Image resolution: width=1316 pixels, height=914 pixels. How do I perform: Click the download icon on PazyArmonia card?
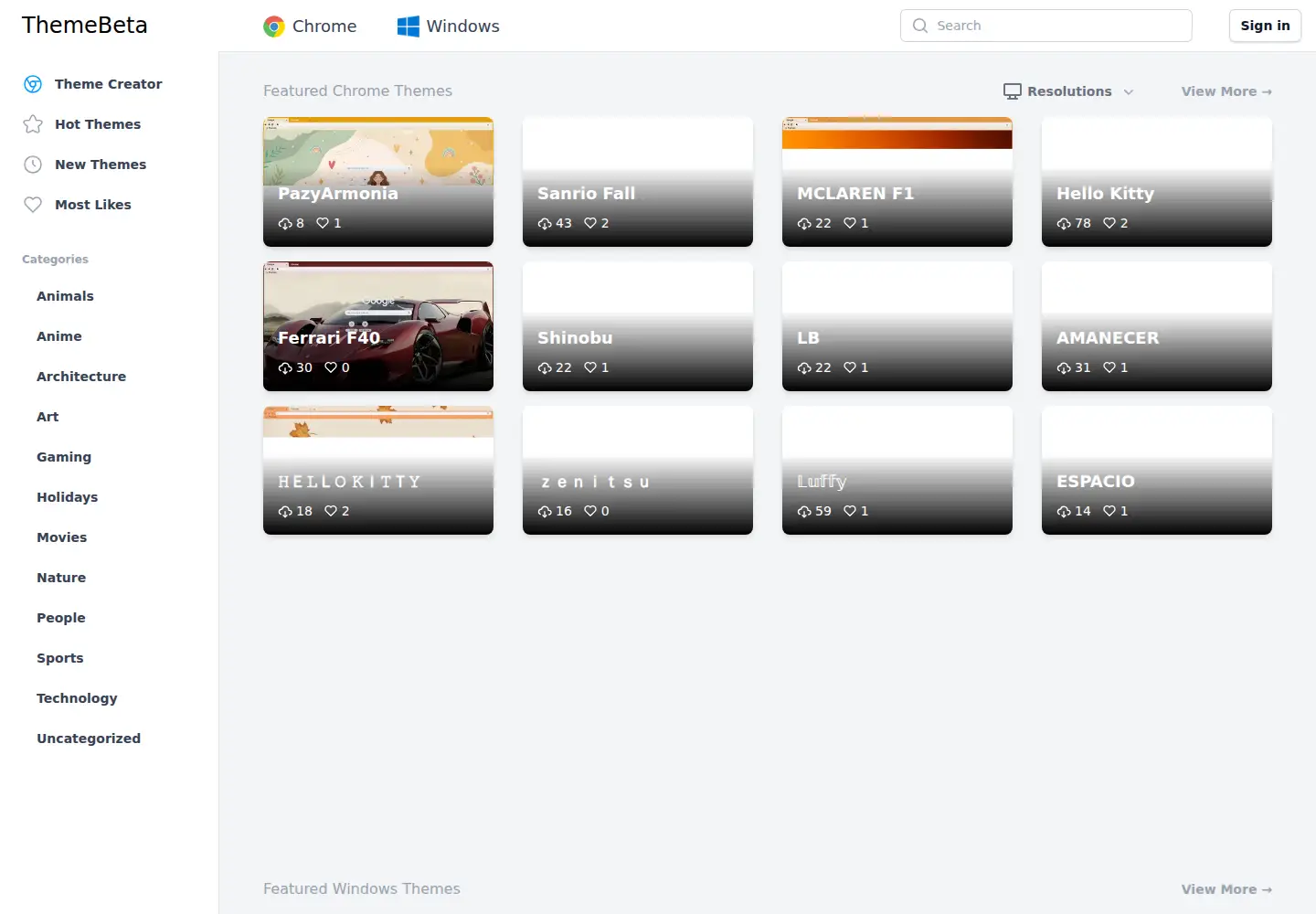point(285,224)
